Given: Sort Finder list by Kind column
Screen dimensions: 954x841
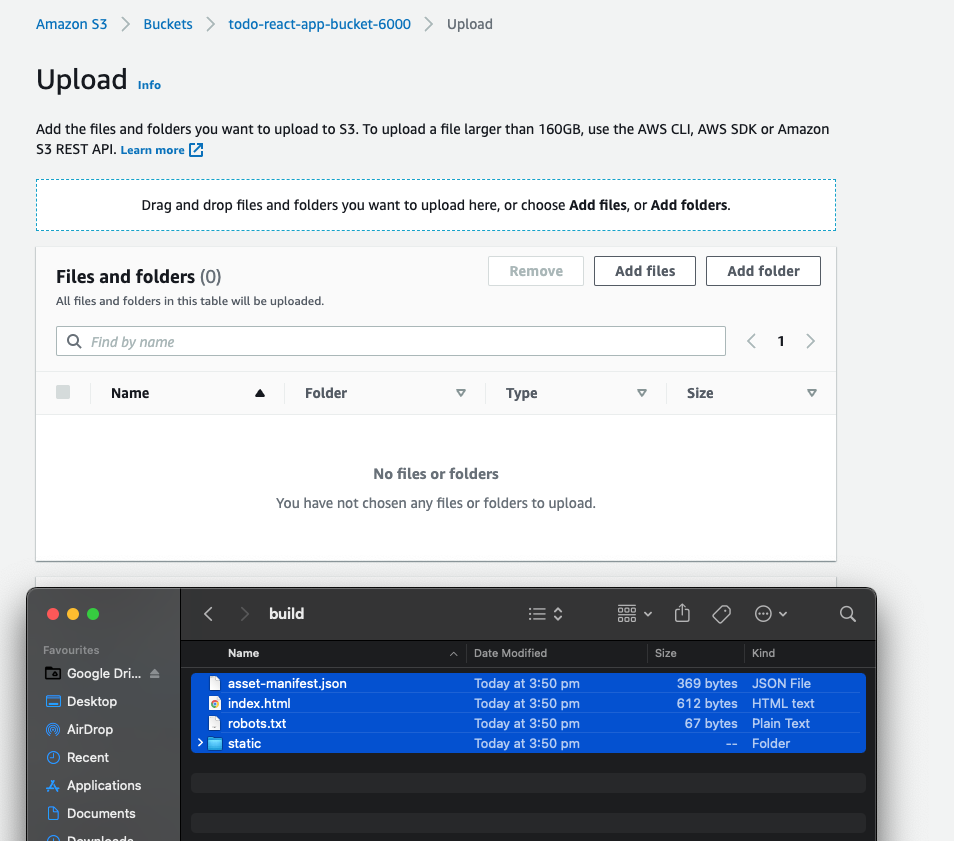Looking at the screenshot, I should pyautogui.click(x=763, y=653).
